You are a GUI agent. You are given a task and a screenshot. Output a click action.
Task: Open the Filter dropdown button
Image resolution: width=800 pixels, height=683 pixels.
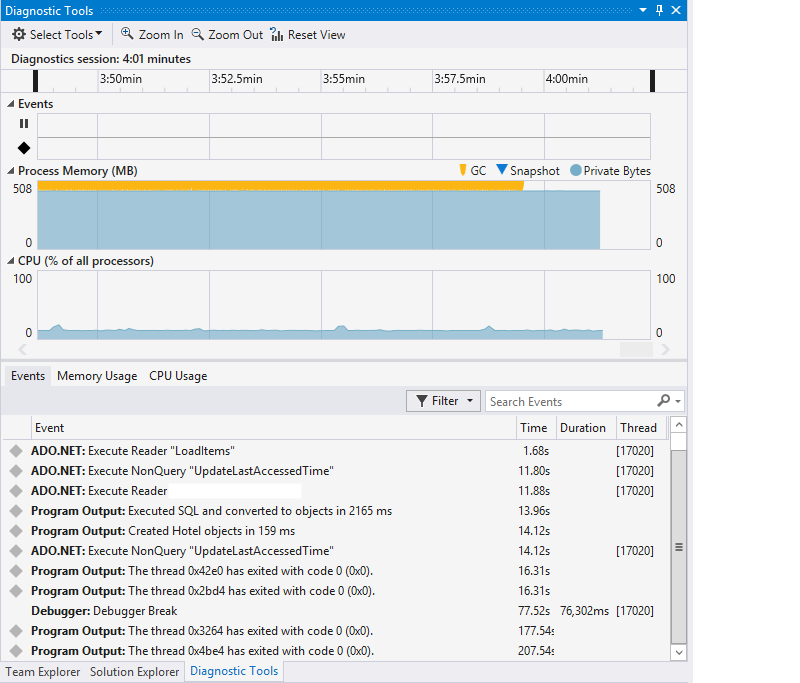443,401
